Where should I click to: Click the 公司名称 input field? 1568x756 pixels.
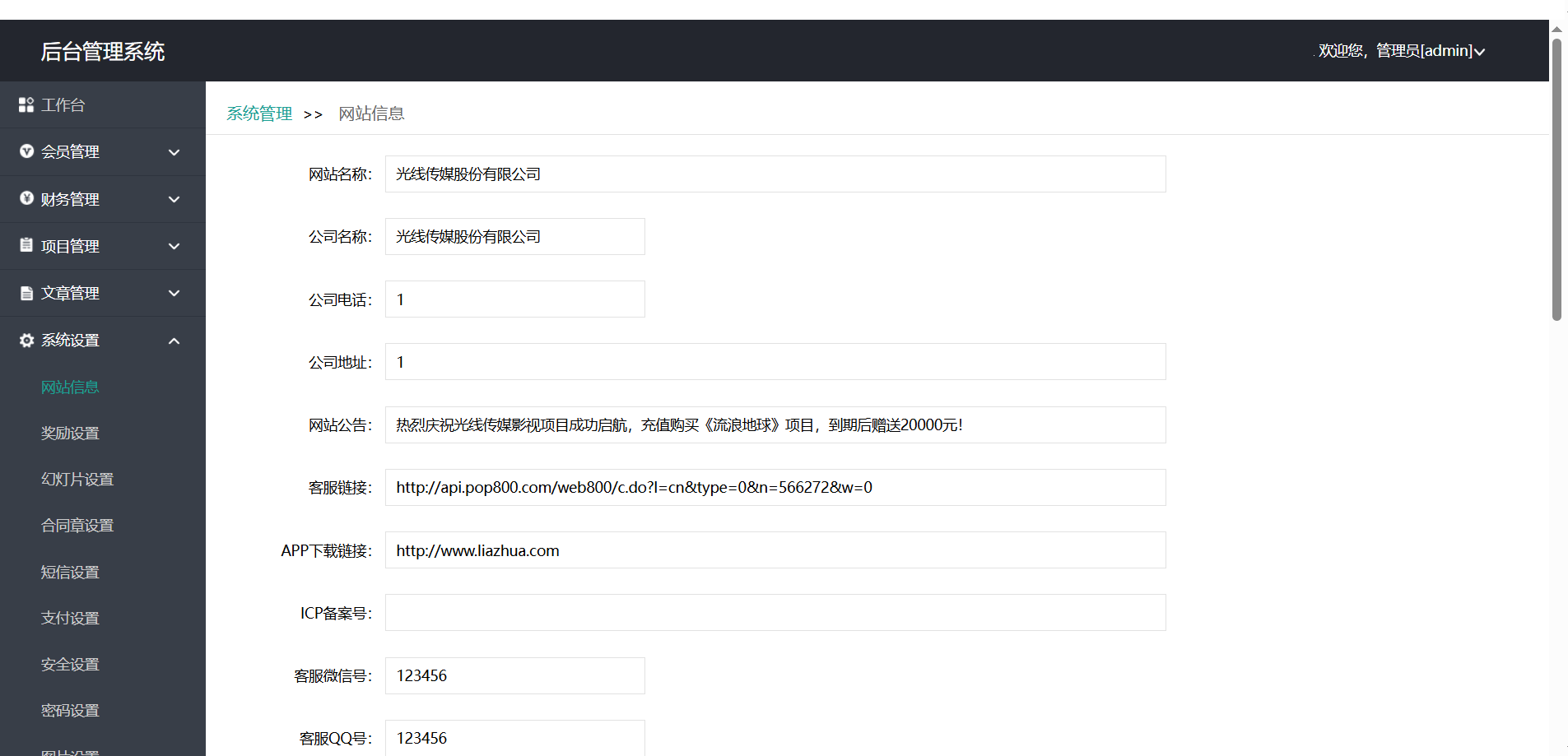[x=515, y=236]
